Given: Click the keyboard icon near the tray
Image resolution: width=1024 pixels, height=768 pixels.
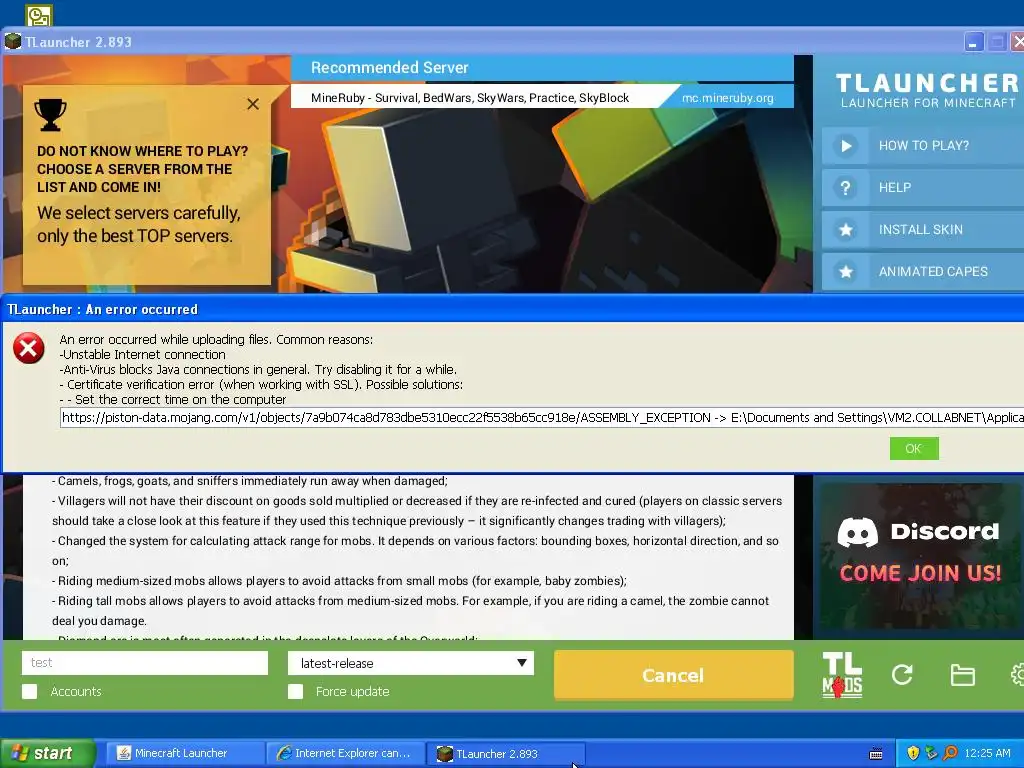Looking at the screenshot, I should pos(876,754).
